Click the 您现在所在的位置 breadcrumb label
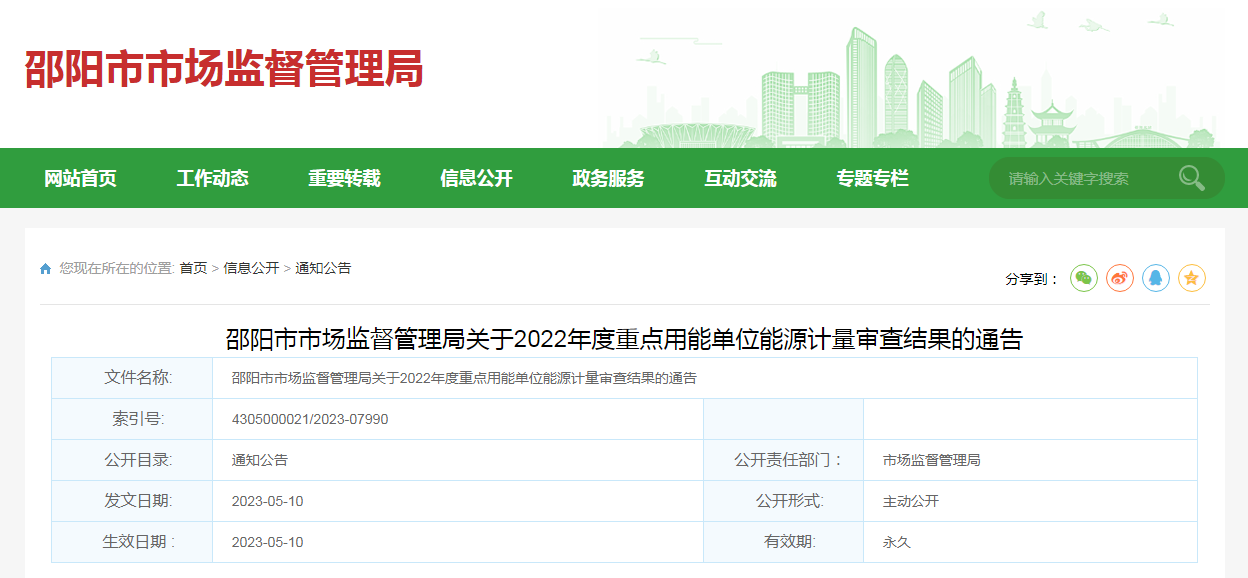The image size is (1248, 578). click(x=117, y=268)
